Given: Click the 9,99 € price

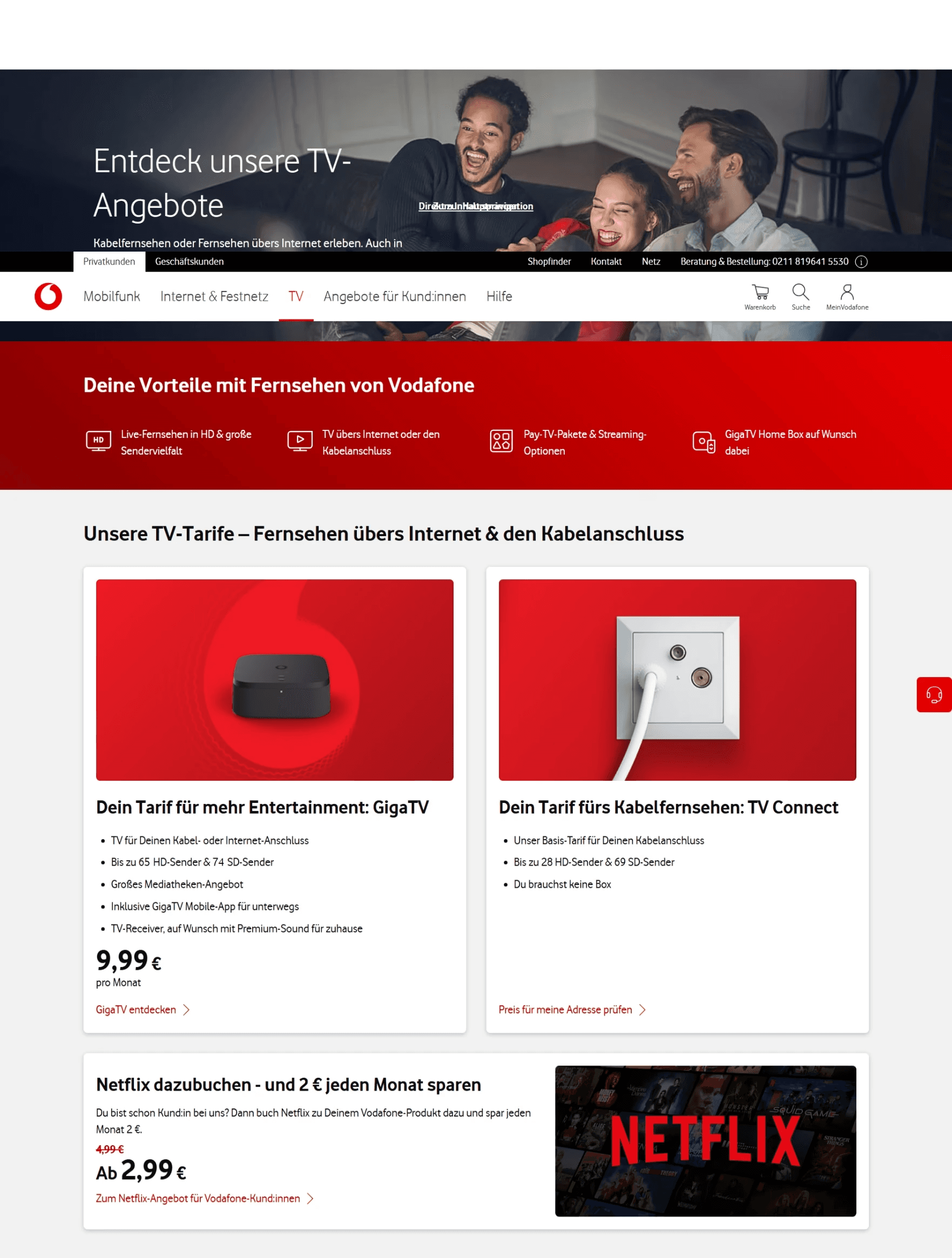Looking at the screenshot, I should click(x=129, y=961).
